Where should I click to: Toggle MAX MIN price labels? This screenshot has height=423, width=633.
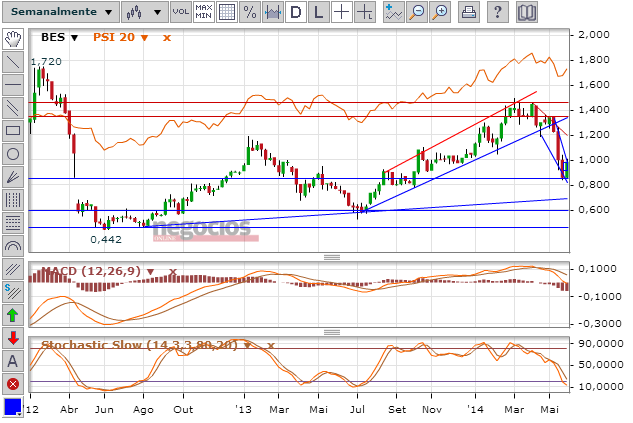203,12
